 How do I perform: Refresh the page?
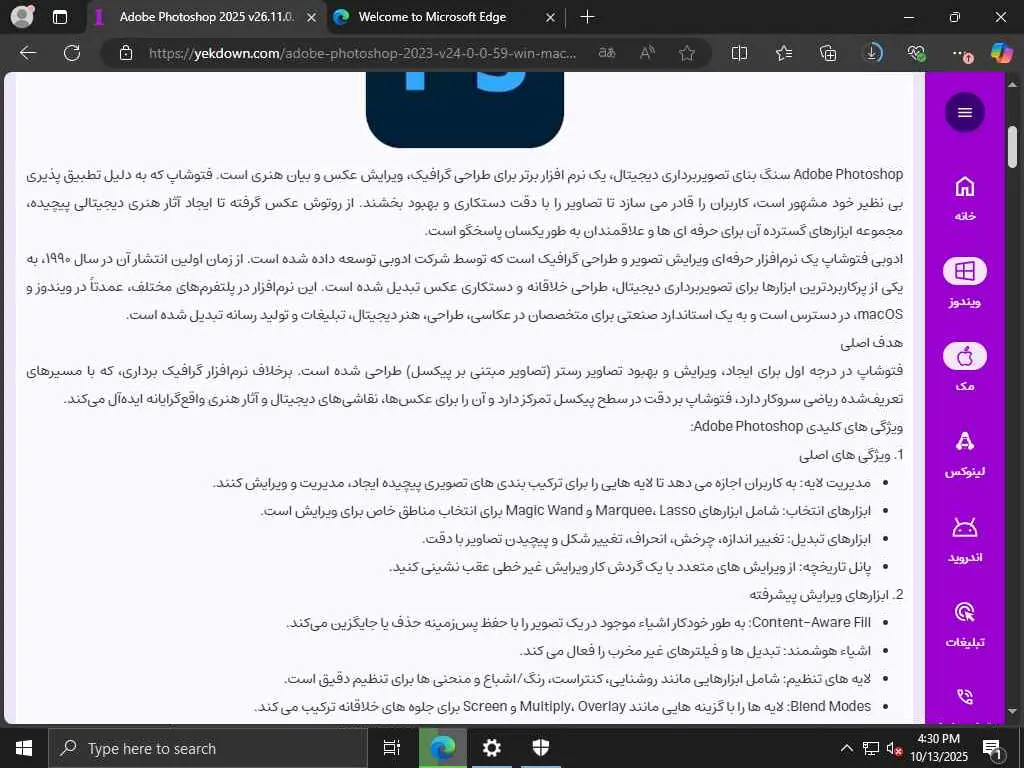tap(72, 53)
